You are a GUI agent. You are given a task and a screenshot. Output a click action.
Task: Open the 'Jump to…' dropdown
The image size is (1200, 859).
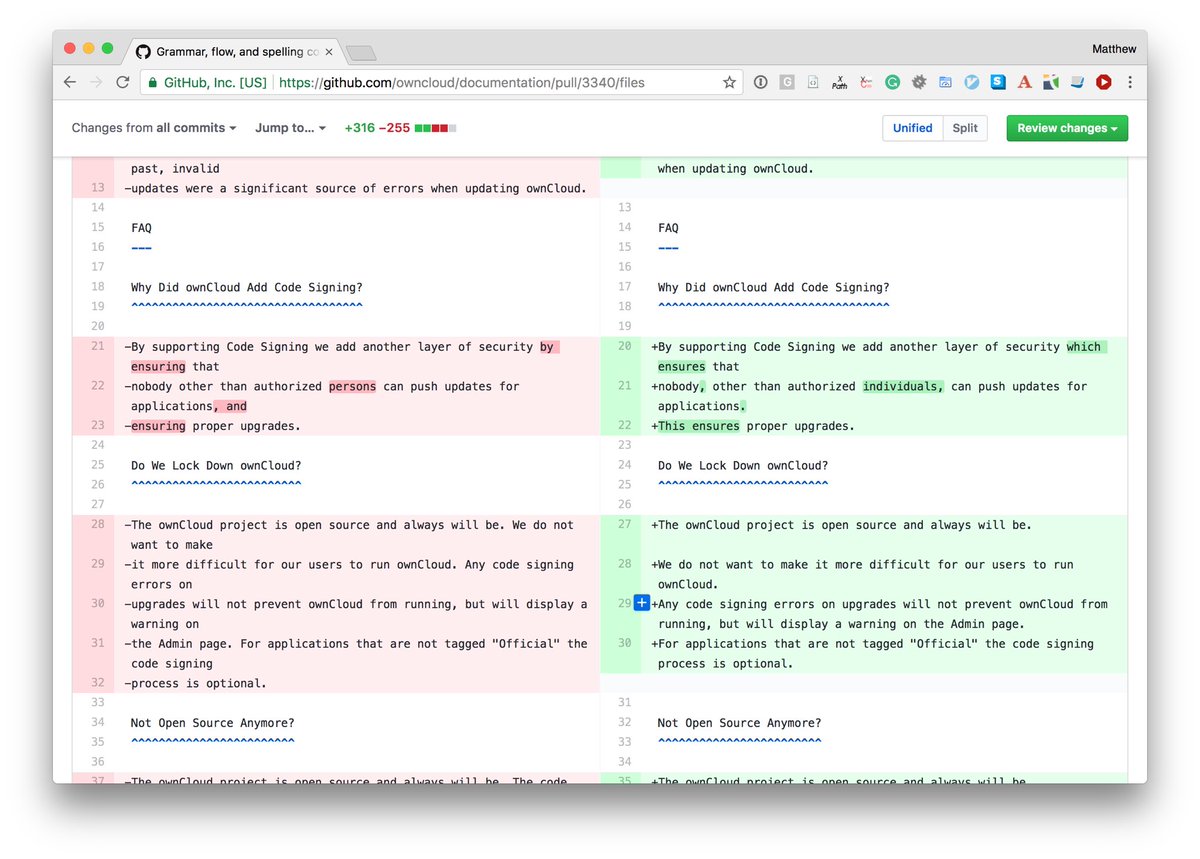coord(290,128)
